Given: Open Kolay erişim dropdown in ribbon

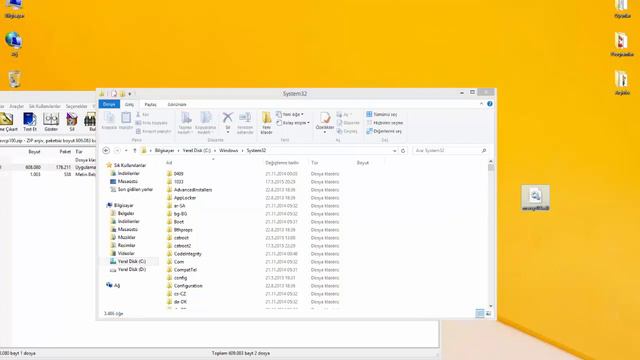Looking at the screenshot, I should click(293, 123).
